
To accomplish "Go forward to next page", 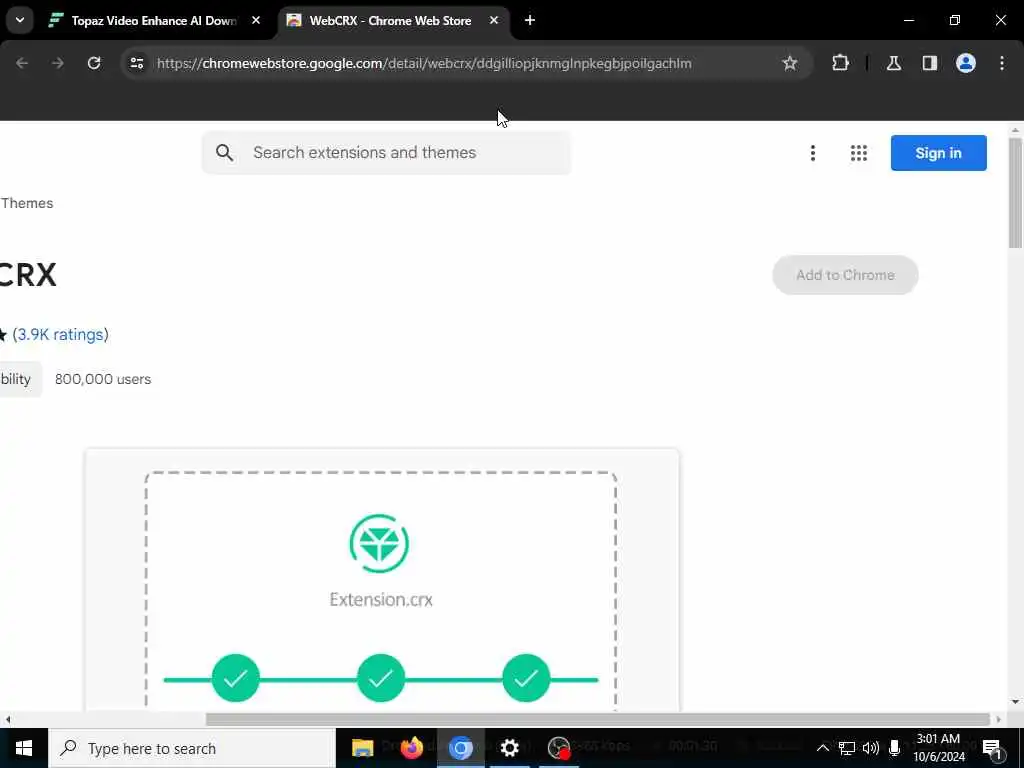I will [58, 63].
